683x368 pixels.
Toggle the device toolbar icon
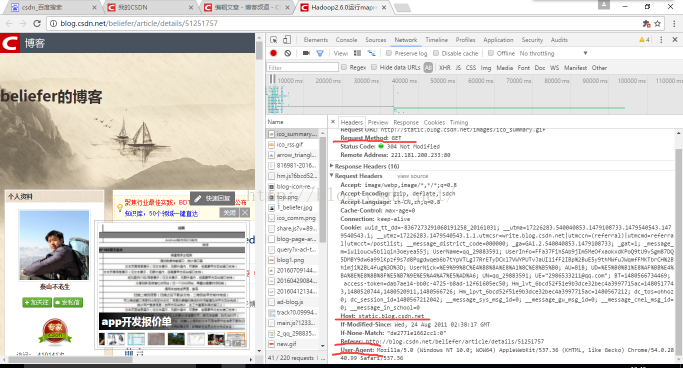(x=287, y=40)
